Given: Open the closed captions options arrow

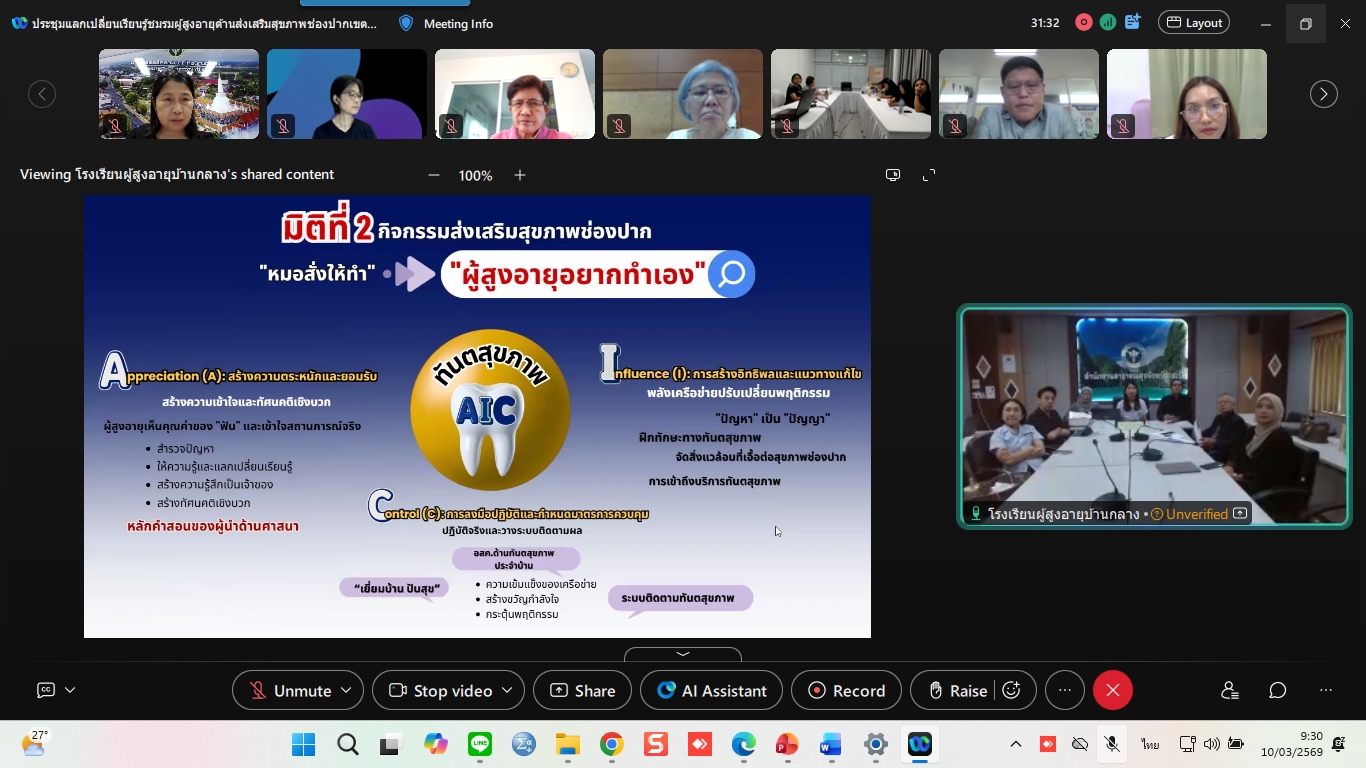Looking at the screenshot, I should click(x=70, y=690).
